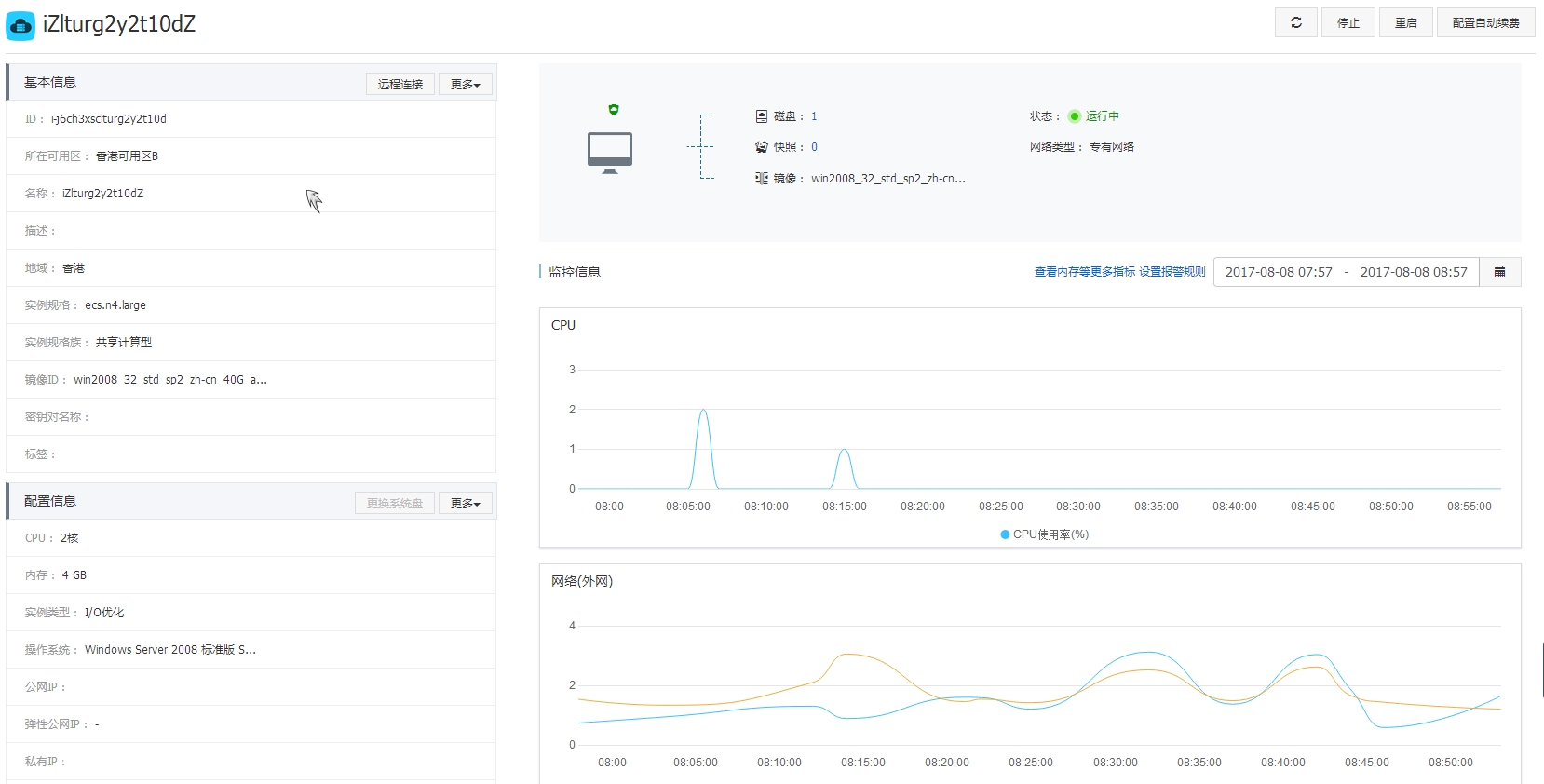Image resolution: width=1544 pixels, height=784 pixels.
Task: Click the refresh icon button
Action: 1295,22
